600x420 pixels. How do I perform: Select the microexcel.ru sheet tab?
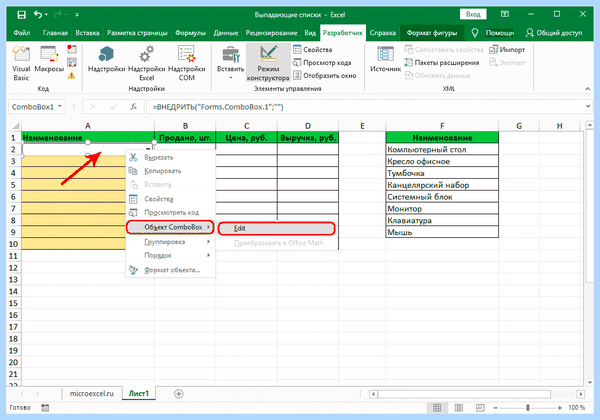[x=92, y=393]
